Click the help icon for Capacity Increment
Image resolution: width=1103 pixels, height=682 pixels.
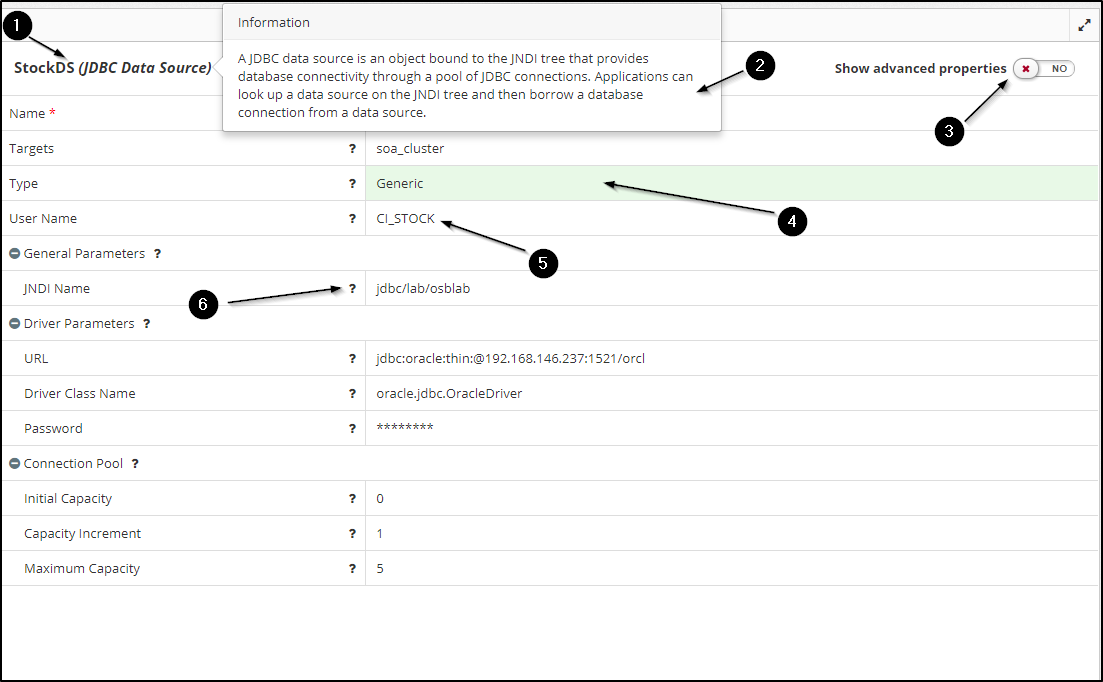coord(352,534)
